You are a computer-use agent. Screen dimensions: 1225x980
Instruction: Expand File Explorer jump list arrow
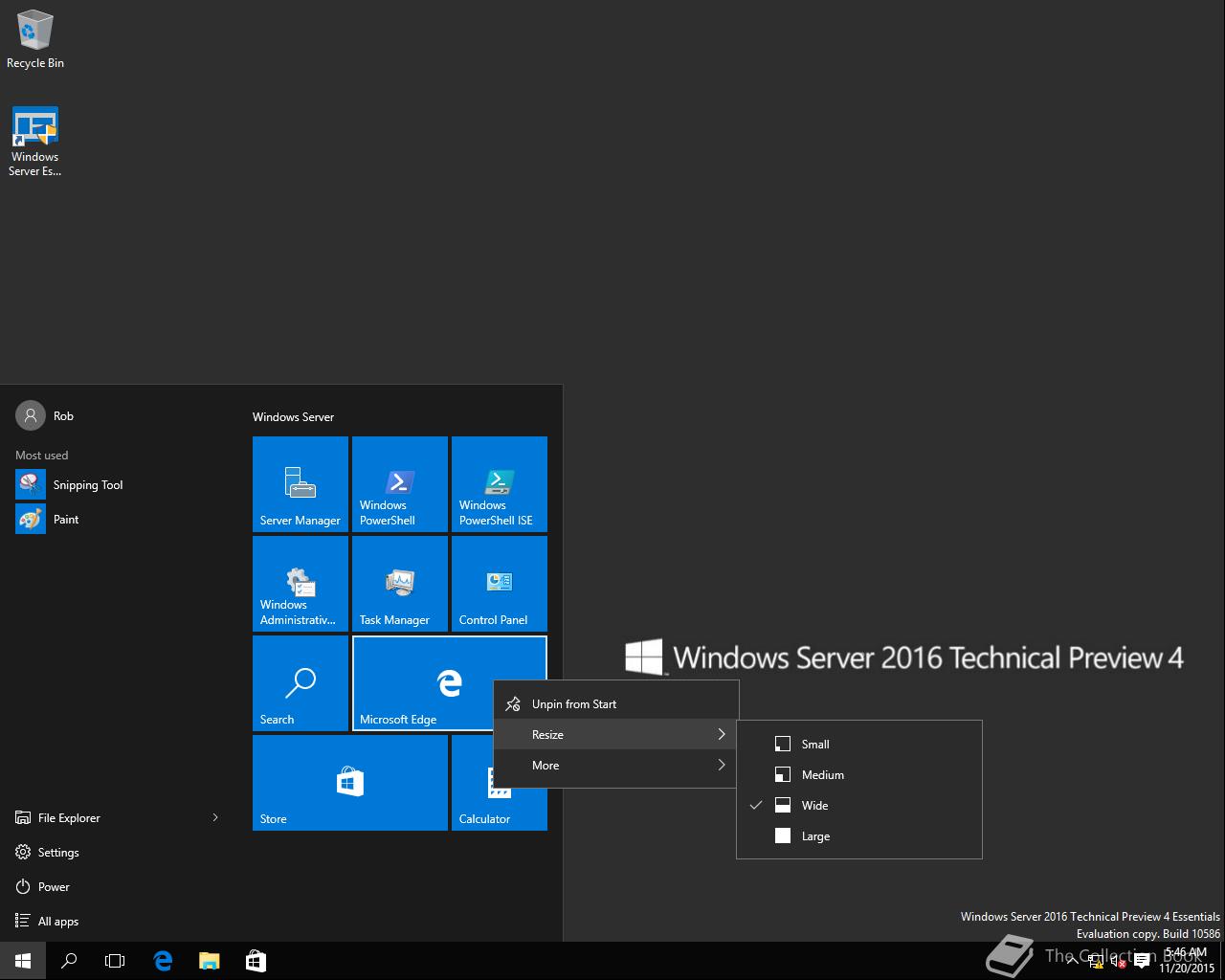[215, 817]
